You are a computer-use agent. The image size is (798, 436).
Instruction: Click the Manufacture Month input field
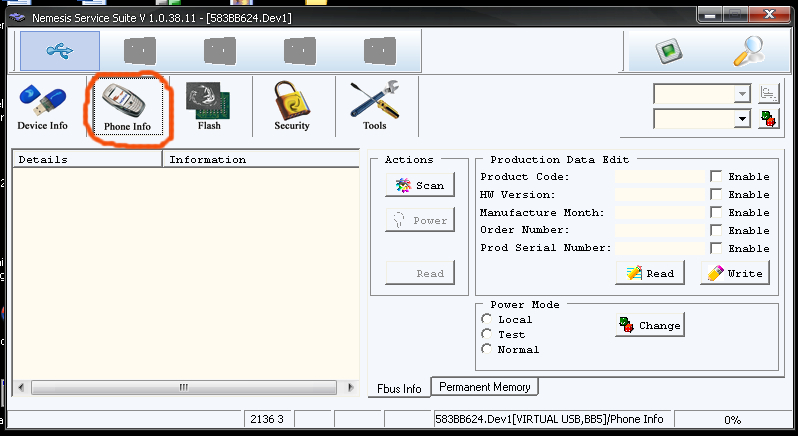[x=660, y=212]
